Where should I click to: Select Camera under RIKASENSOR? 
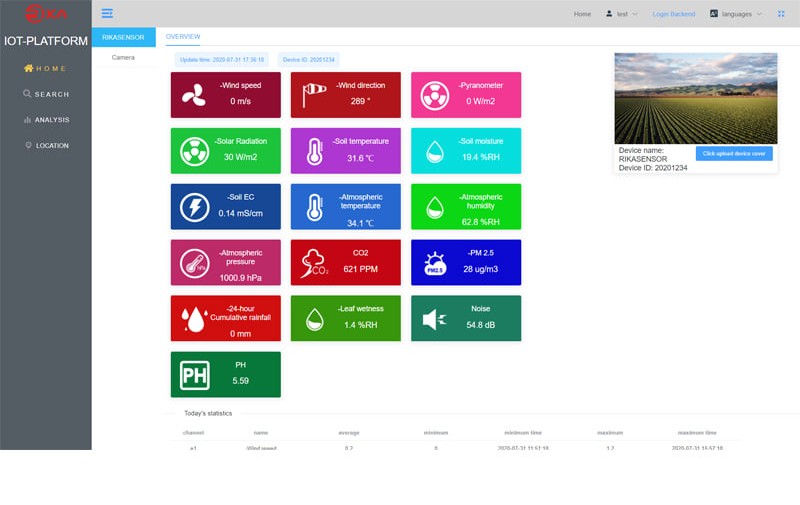123,57
